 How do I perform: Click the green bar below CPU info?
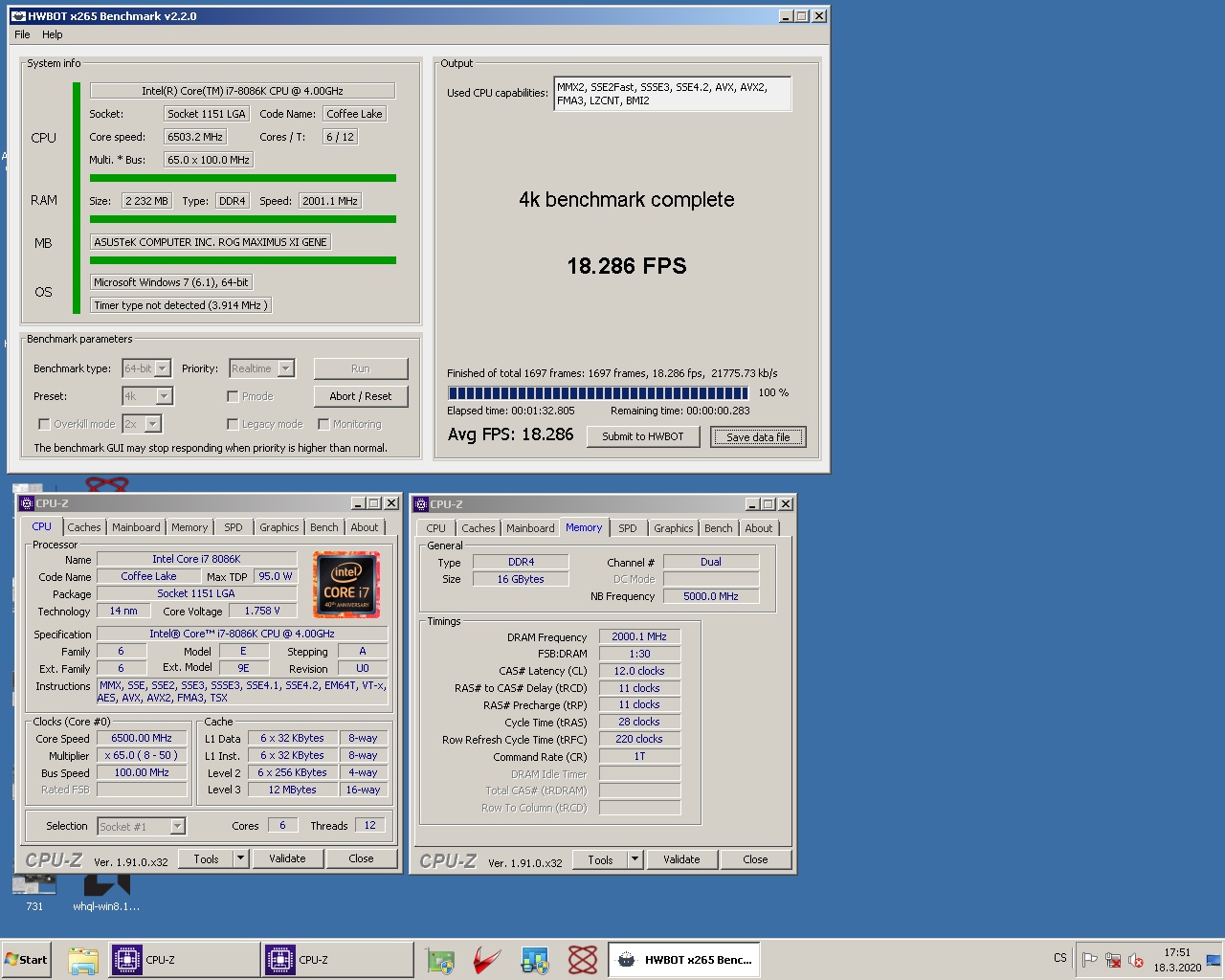tap(243, 178)
